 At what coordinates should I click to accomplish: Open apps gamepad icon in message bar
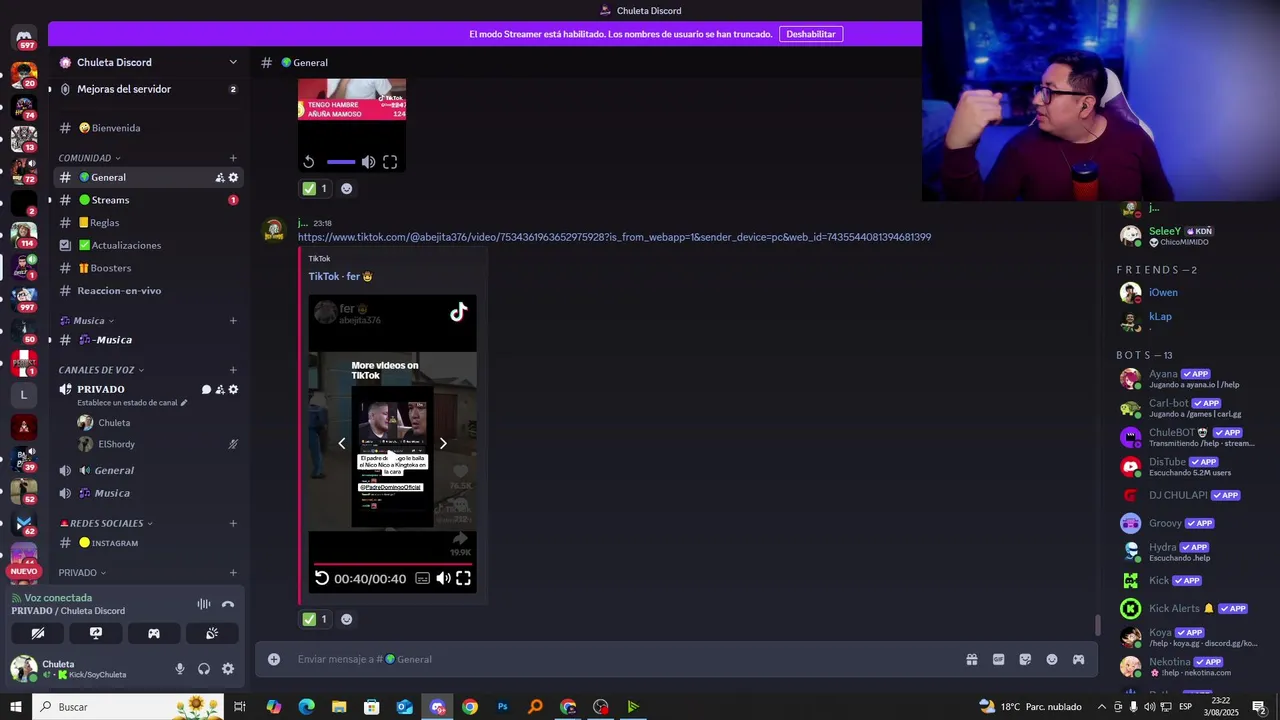[1078, 659]
